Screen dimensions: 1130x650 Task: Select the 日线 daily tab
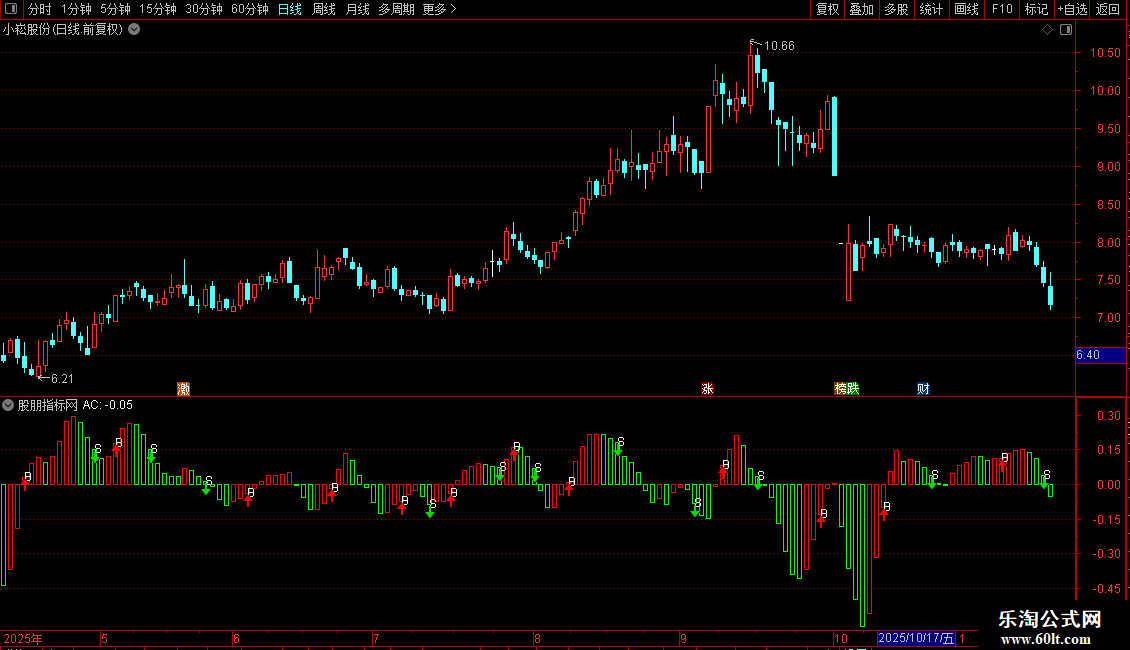(290, 9)
